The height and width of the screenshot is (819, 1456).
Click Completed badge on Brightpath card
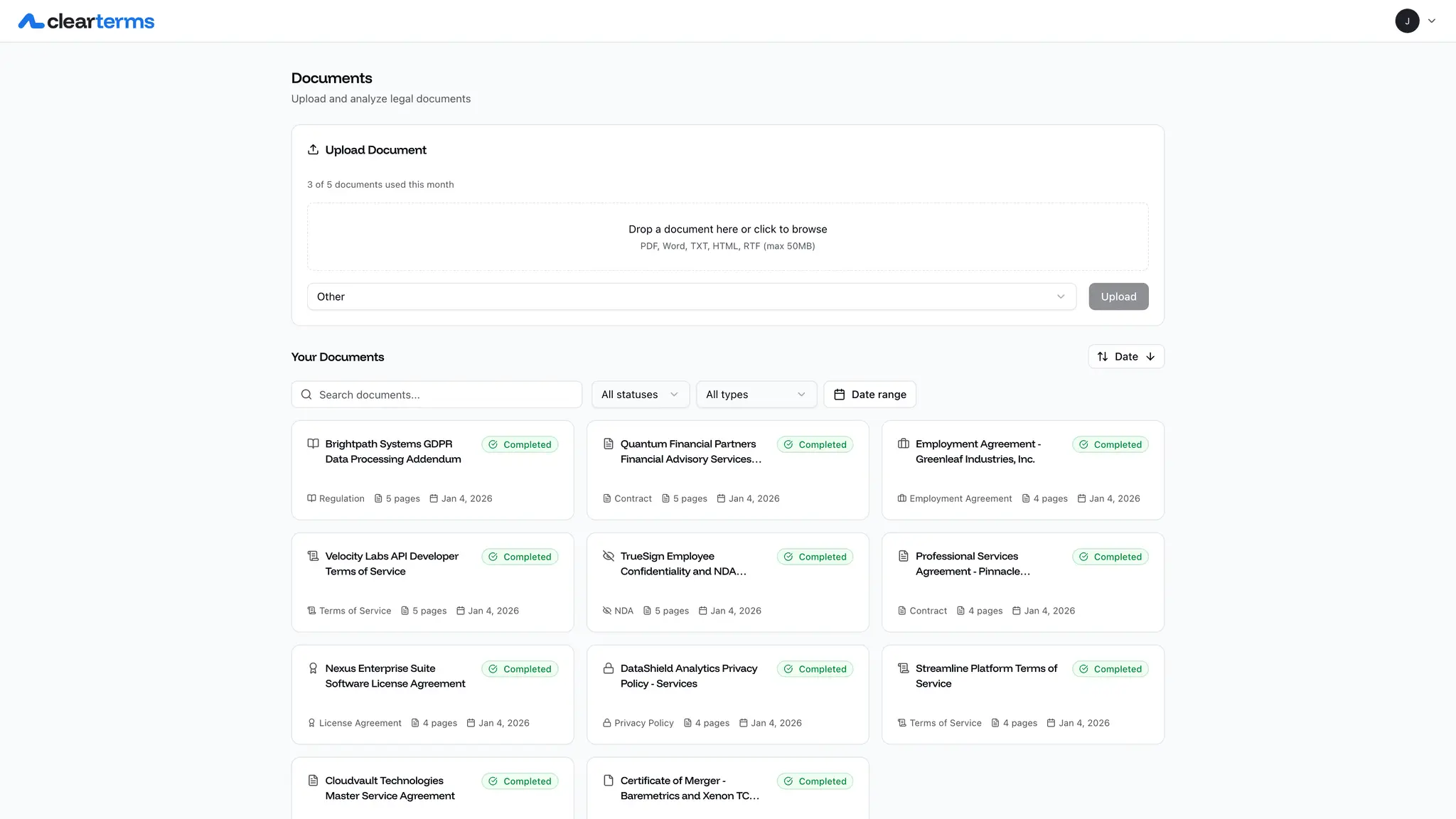coord(520,444)
